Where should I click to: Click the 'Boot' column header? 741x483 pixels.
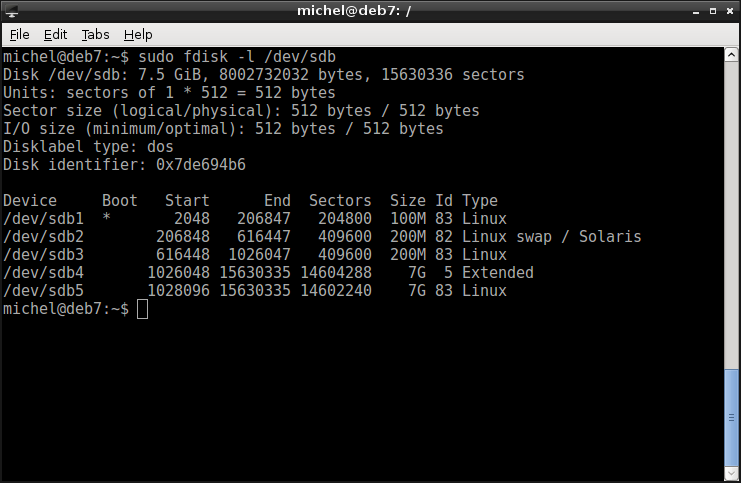point(120,200)
